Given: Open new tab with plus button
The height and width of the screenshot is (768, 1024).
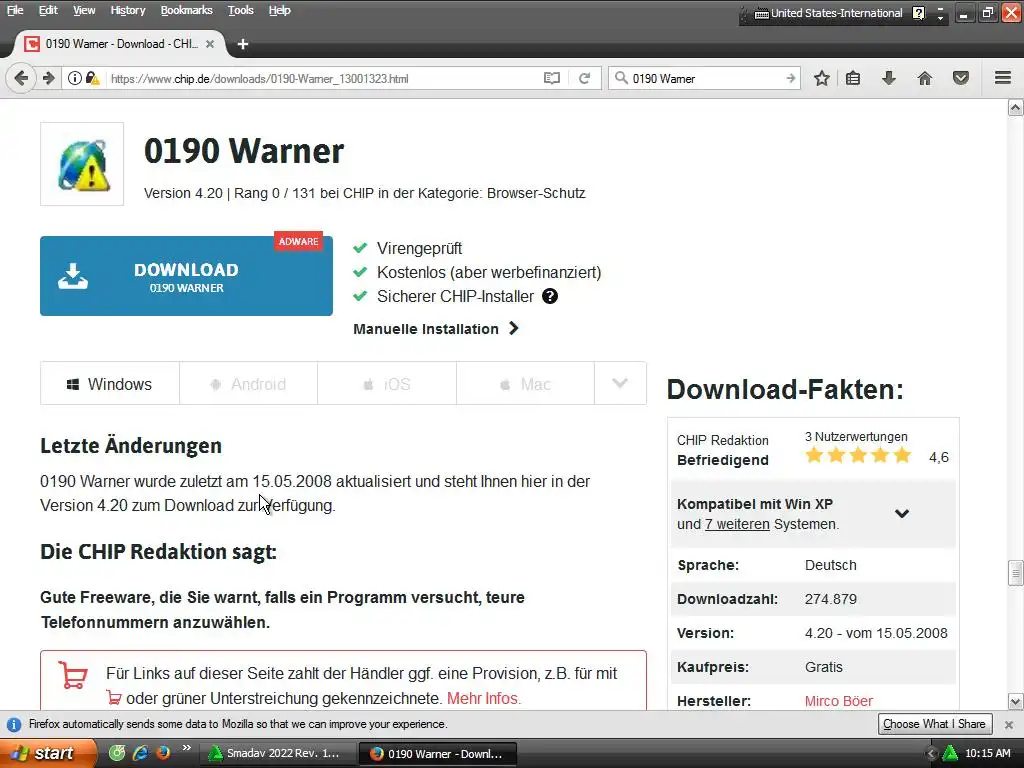Looking at the screenshot, I should coord(243,44).
